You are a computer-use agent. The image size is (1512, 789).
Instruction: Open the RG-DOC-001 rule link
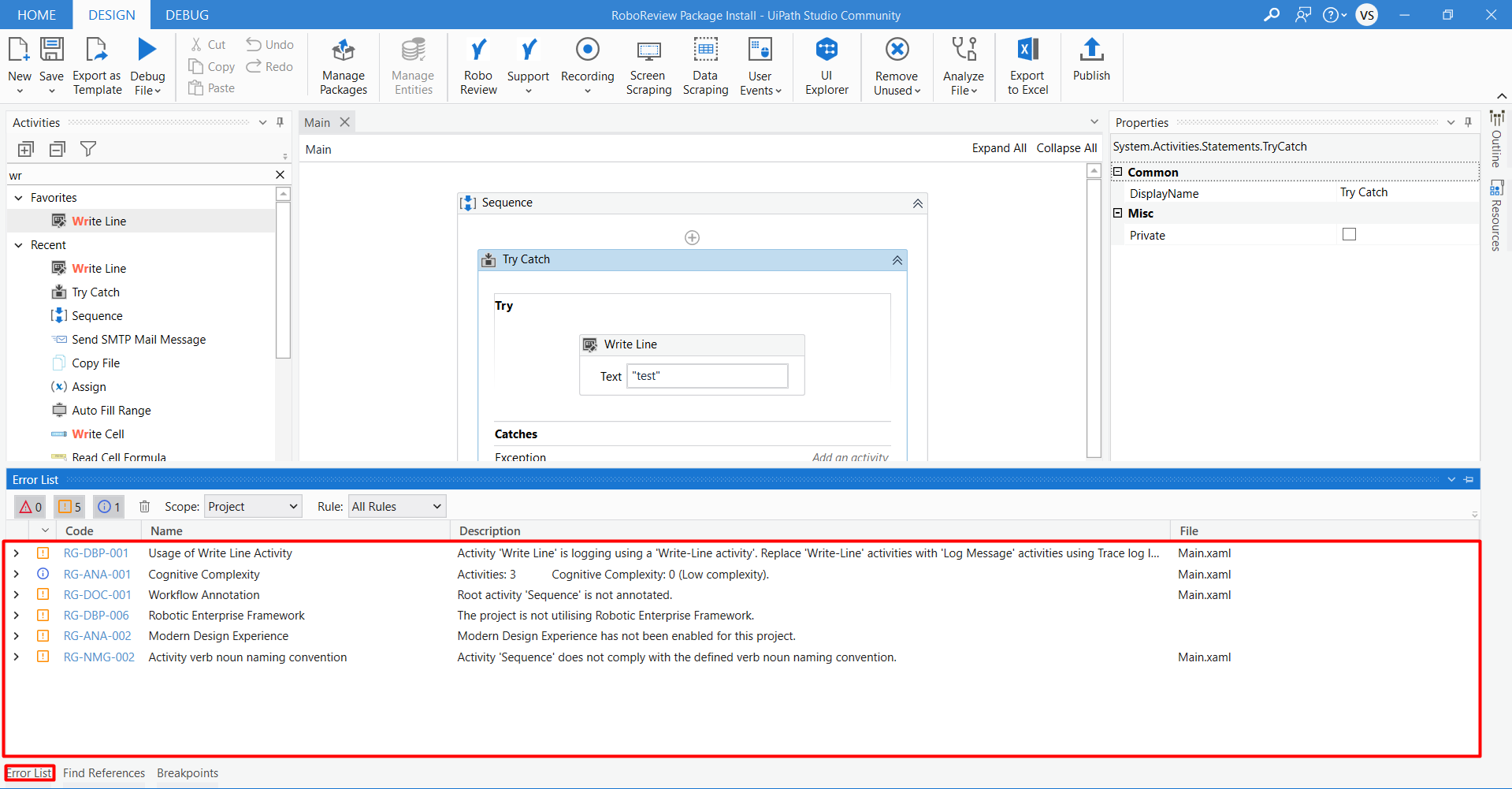pyautogui.click(x=97, y=595)
